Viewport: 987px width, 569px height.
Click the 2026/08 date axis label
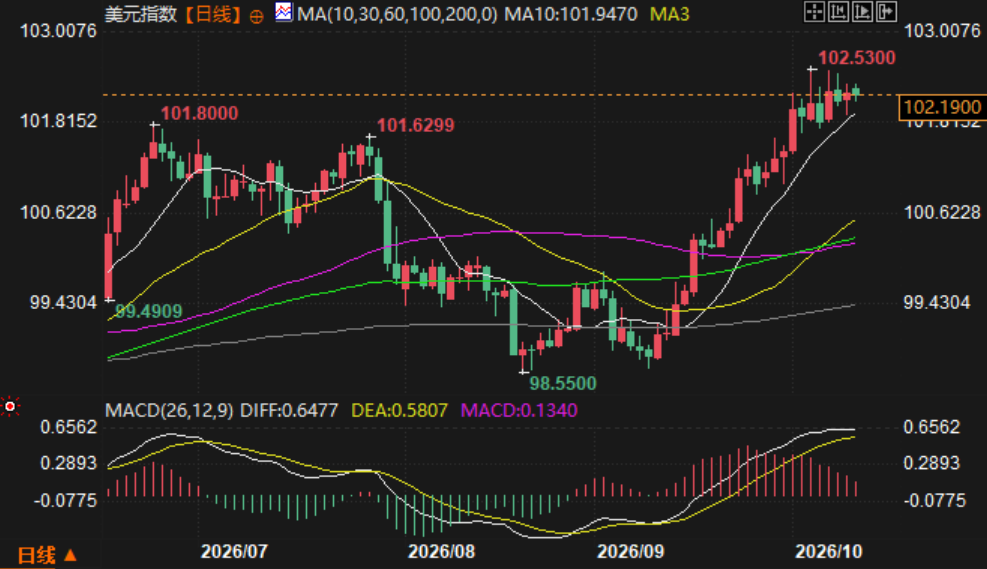[441, 552]
